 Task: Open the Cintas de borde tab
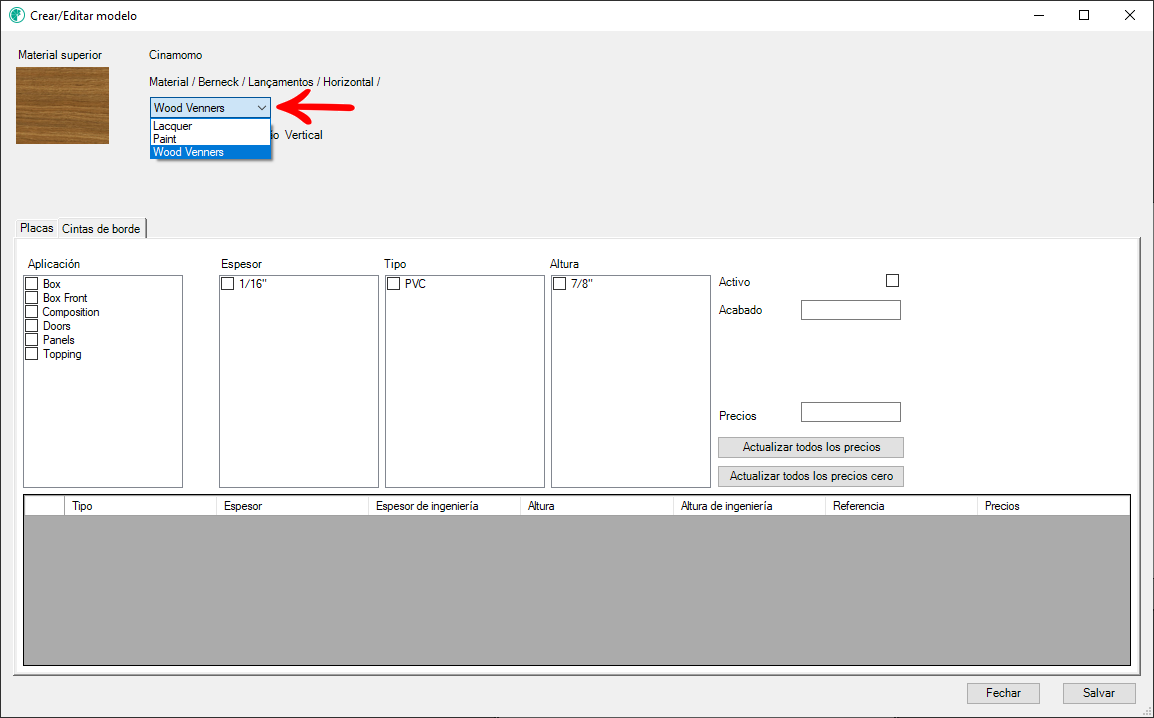(x=102, y=229)
